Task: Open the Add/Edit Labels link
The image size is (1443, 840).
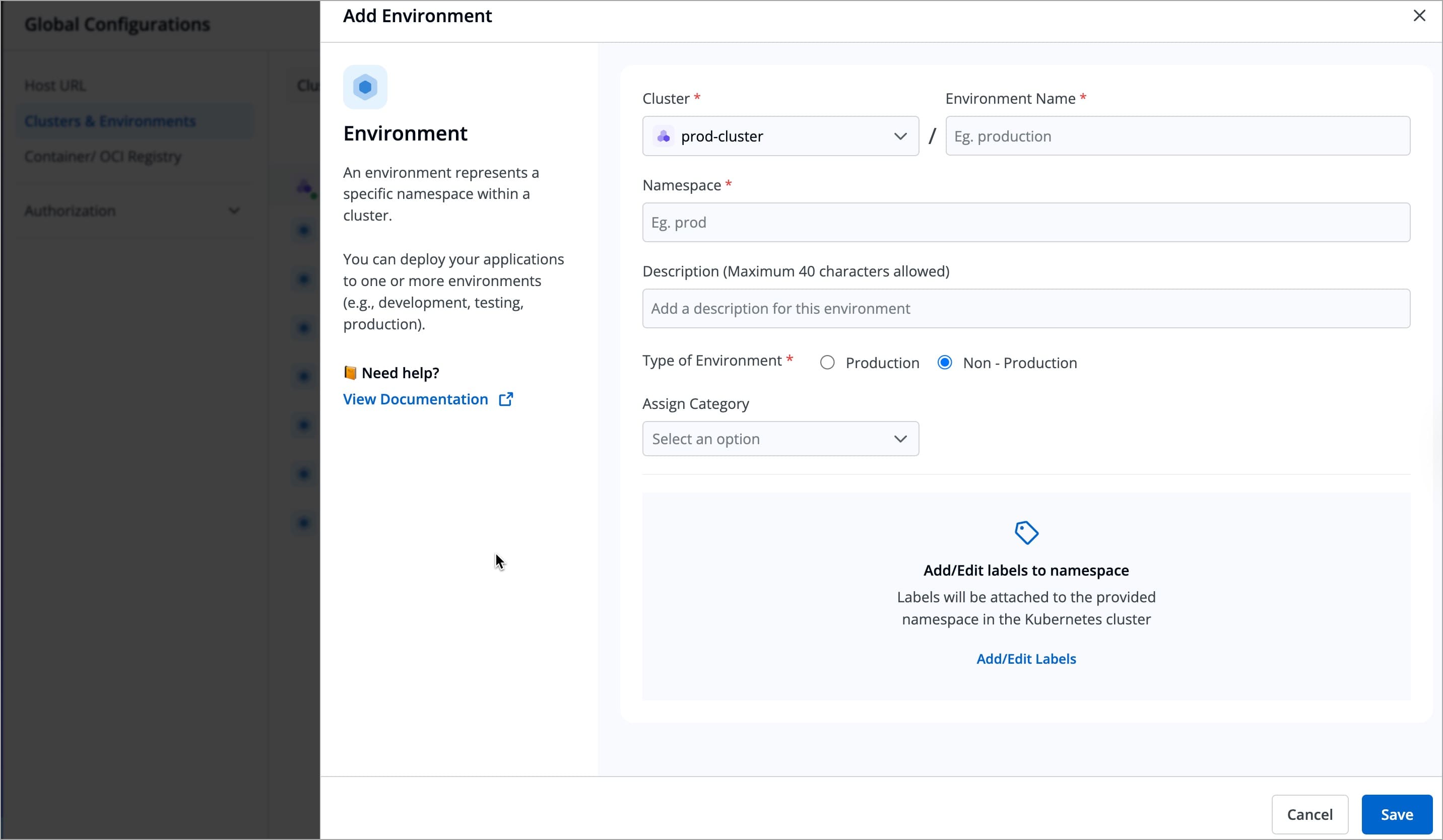Action: click(1025, 659)
